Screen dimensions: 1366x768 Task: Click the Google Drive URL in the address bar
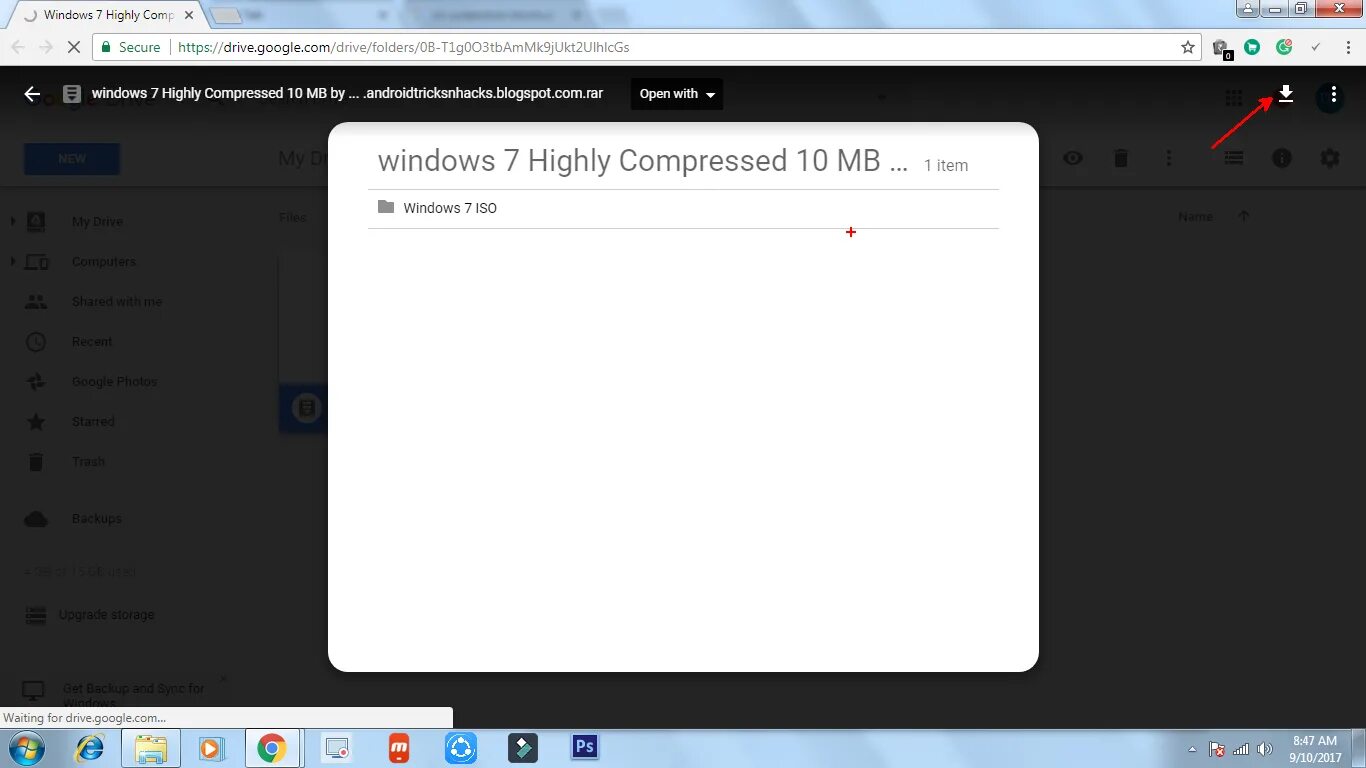[404, 47]
